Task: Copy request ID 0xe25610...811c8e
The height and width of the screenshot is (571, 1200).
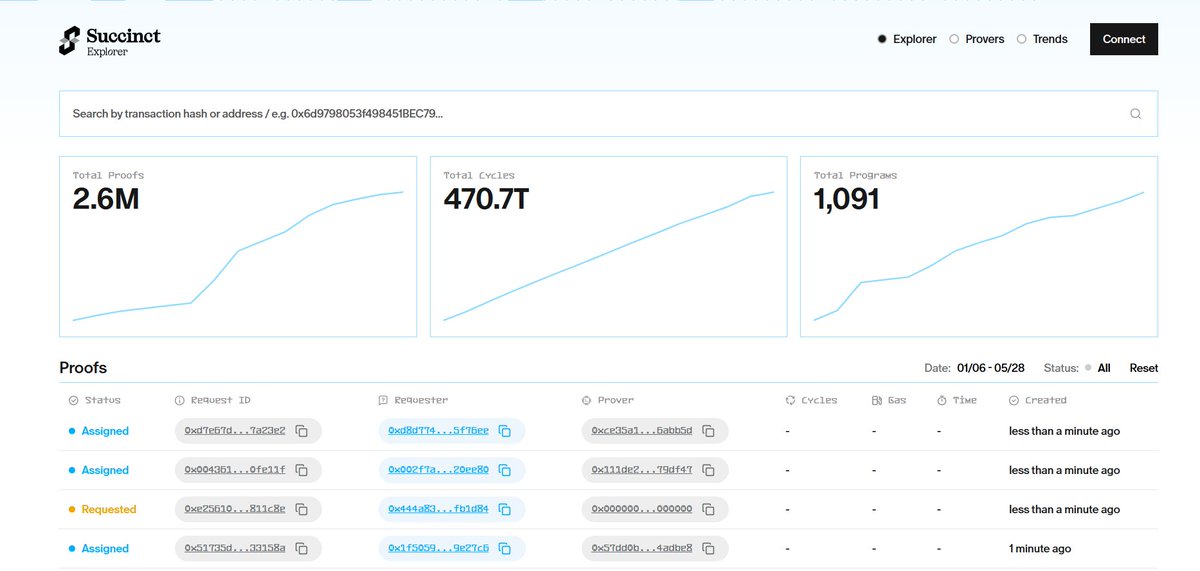Action: [301, 509]
